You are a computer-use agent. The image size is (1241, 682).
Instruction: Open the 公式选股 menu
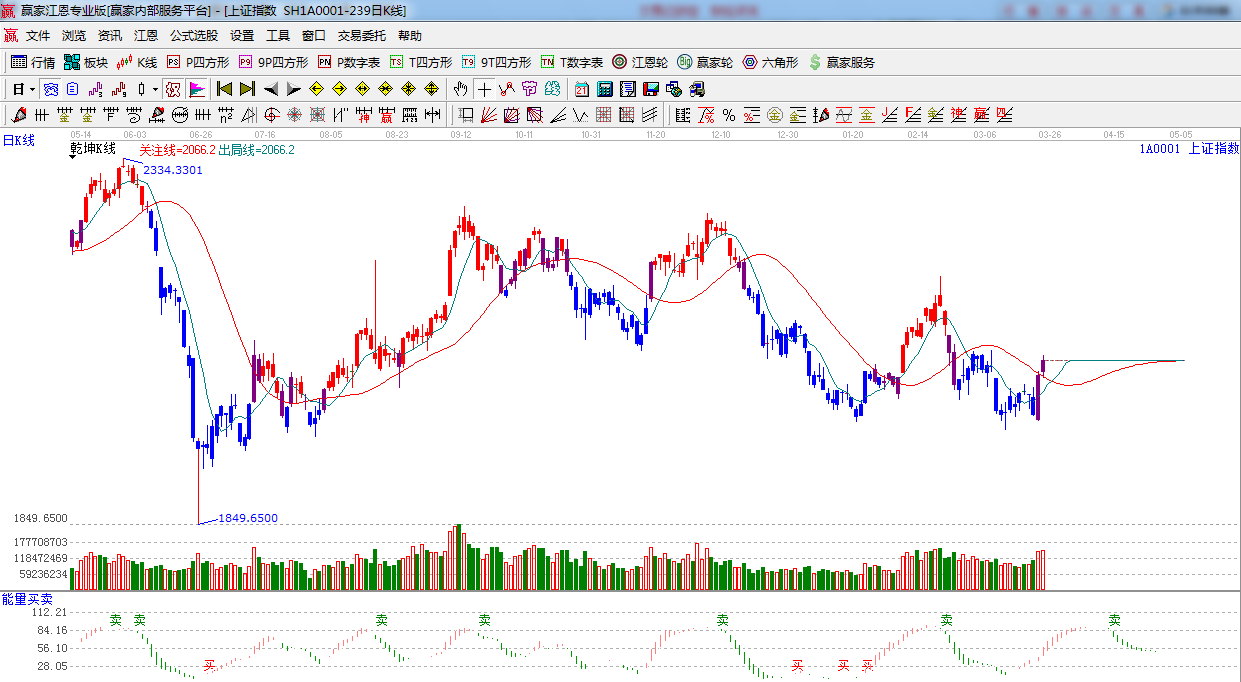pos(193,35)
